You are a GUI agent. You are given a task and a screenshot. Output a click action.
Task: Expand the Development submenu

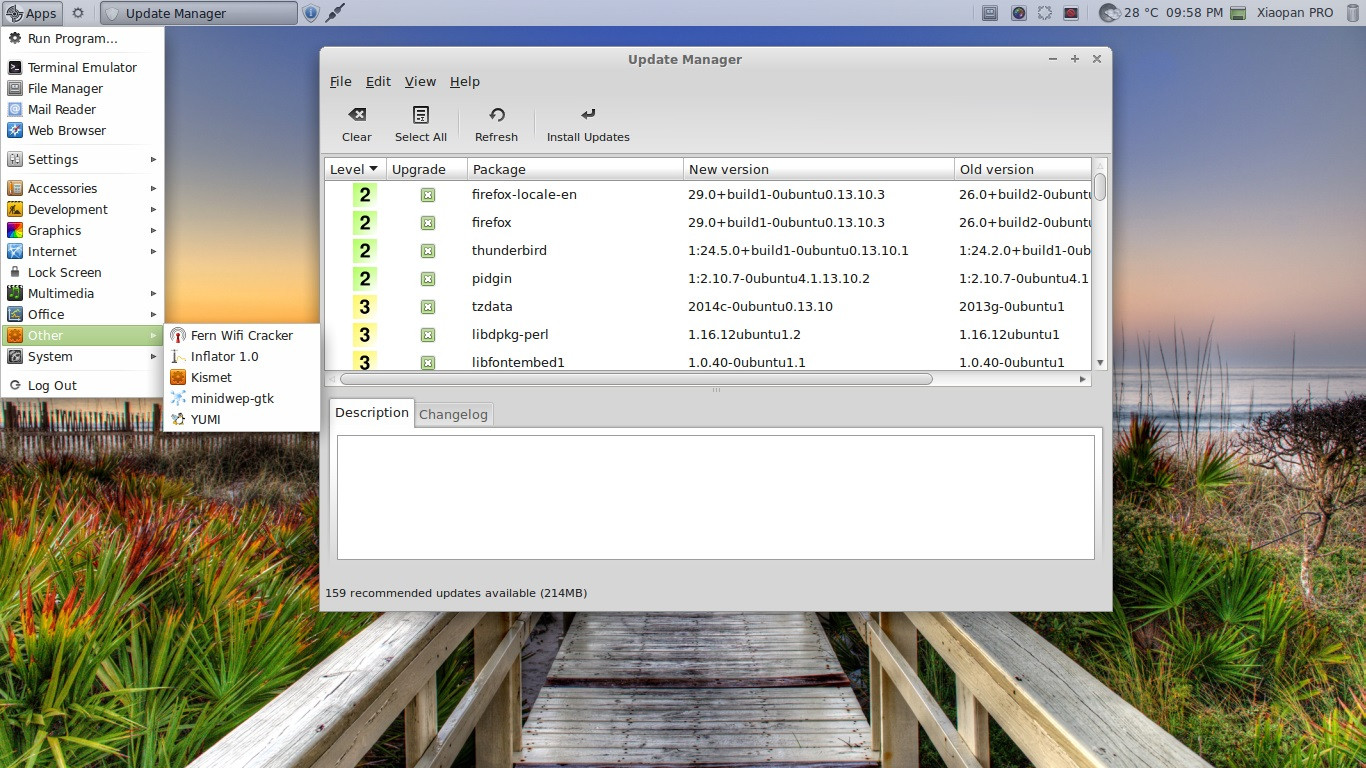pos(82,209)
